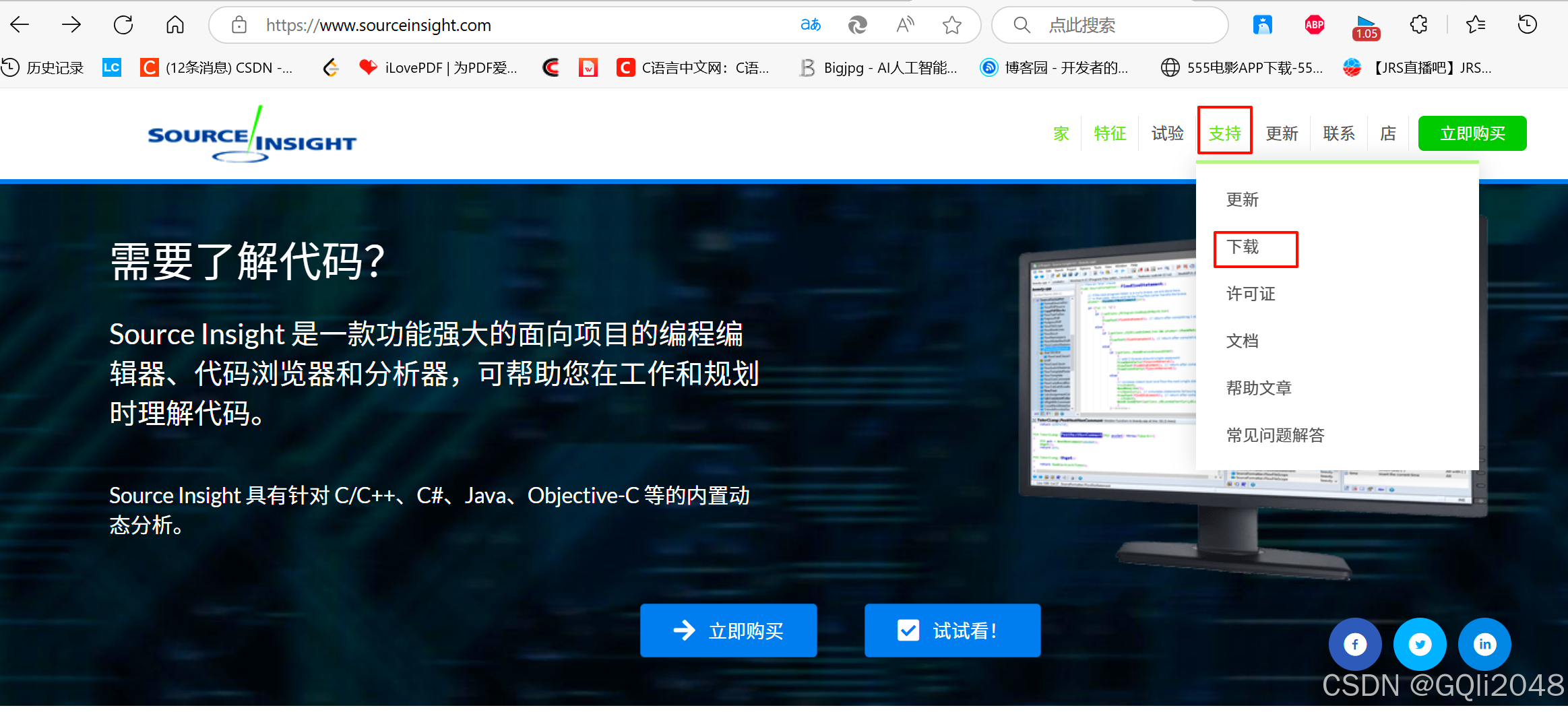Open the 支持 navigation menu

[x=1224, y=133]
